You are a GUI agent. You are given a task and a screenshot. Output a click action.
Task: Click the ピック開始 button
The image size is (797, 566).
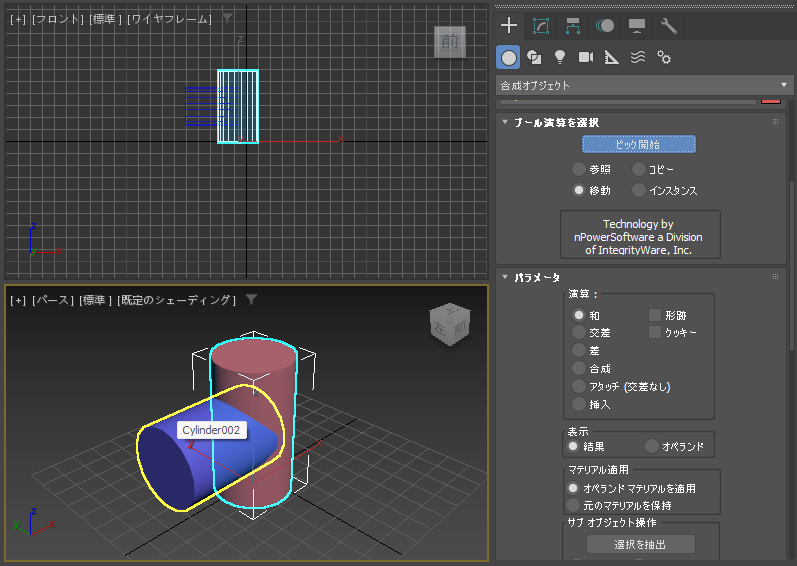[639, 144]
